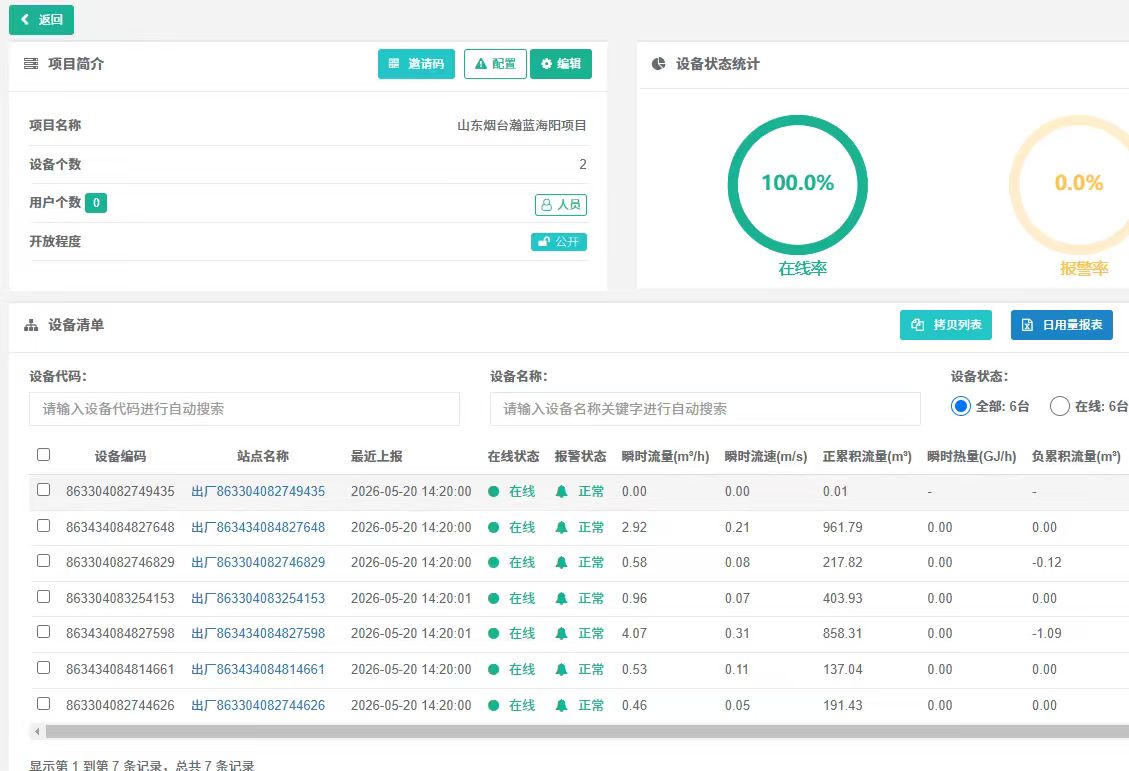Open 编辑 gear settings button
The width and height of the screenshot is (1129, 771).
point(561,64)
